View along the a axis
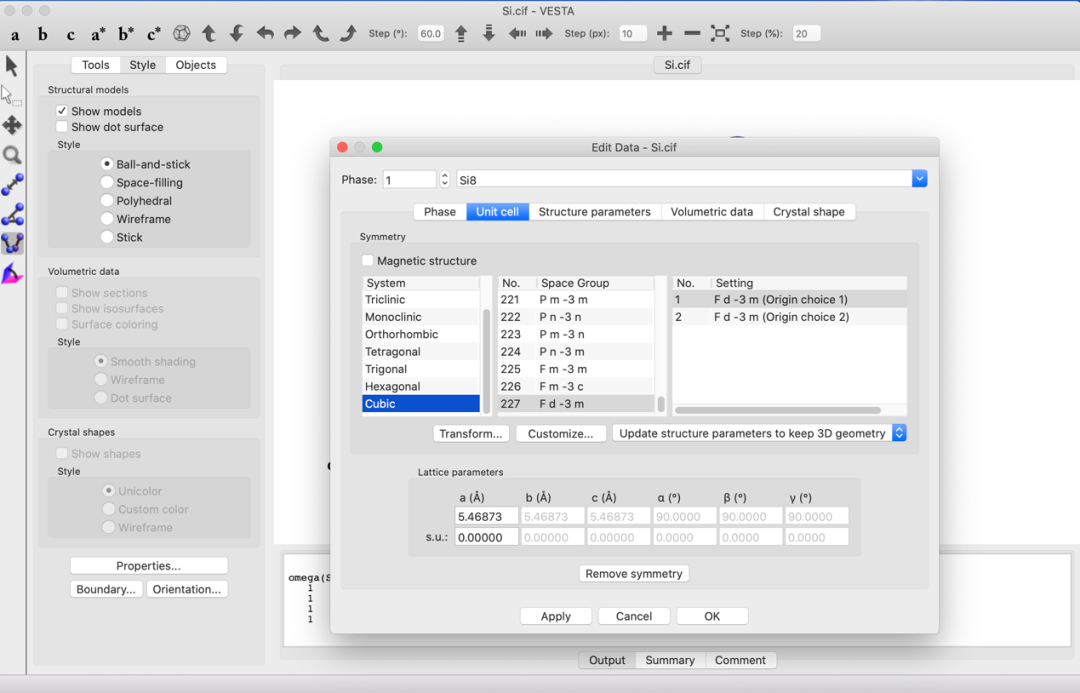Image resolution: width=1080 pixels, height=693 pixels. pyautogui.click(x=15, y=34)
